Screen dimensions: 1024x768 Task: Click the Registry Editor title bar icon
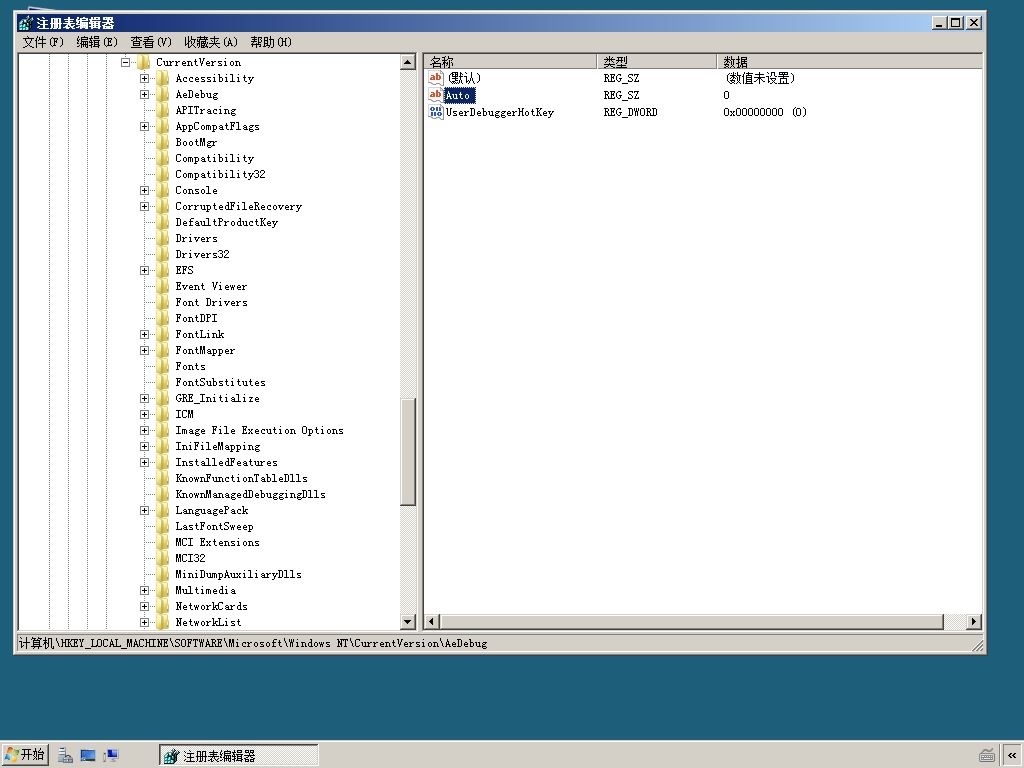pos(25,24)
